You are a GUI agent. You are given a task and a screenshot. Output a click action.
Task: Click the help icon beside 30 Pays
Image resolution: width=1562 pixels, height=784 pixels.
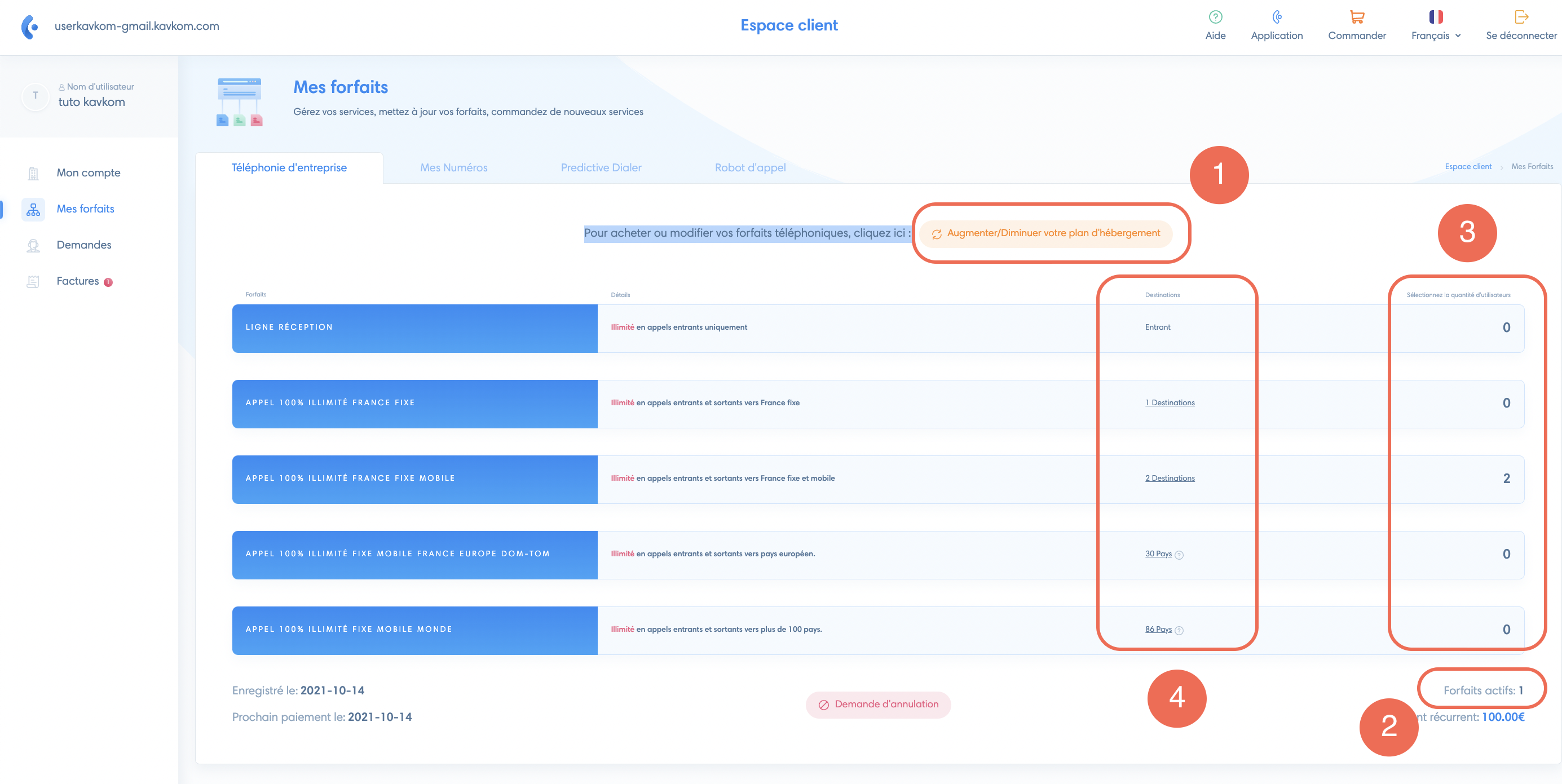point(1179,555)
